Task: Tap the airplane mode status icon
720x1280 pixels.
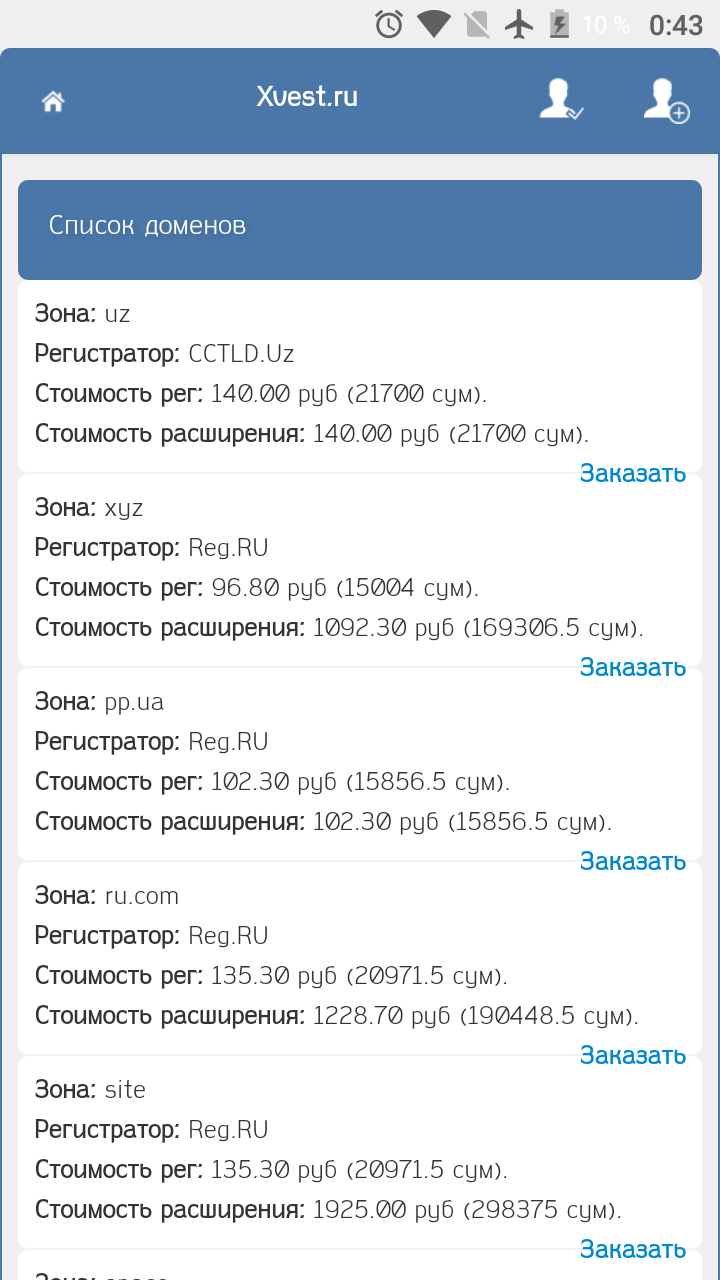Action: pos(519,24)
